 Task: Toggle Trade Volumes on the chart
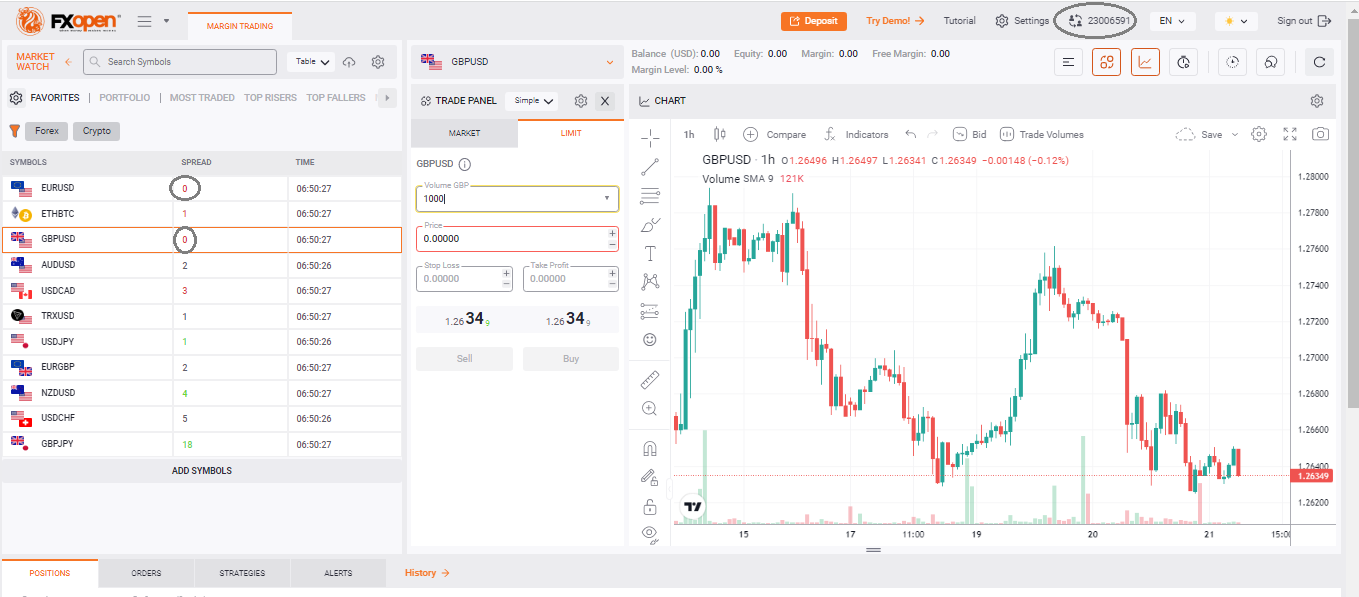point(1041,134)
